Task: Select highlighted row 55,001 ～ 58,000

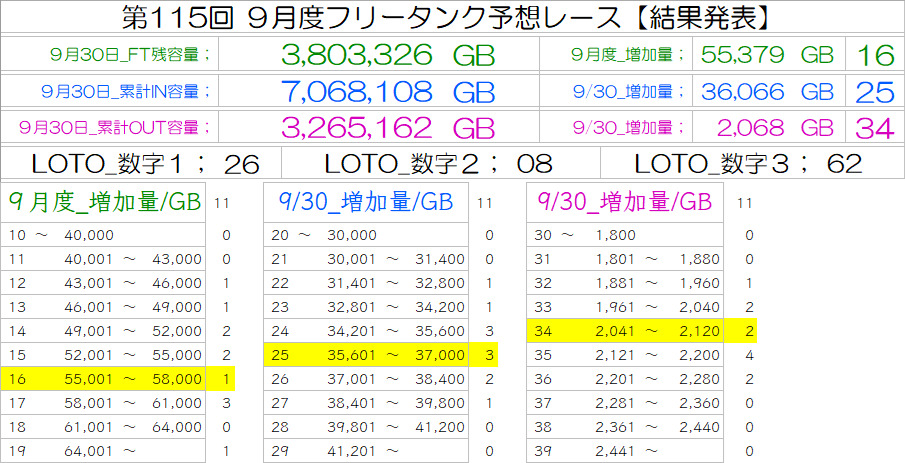Action: [105, 378]
